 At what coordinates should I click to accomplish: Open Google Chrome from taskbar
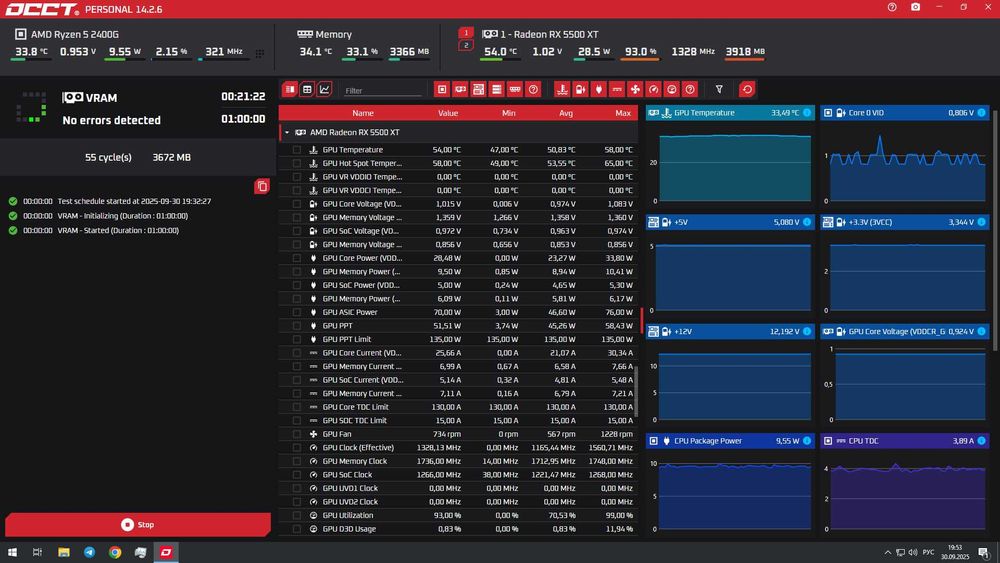pos(115,552)
